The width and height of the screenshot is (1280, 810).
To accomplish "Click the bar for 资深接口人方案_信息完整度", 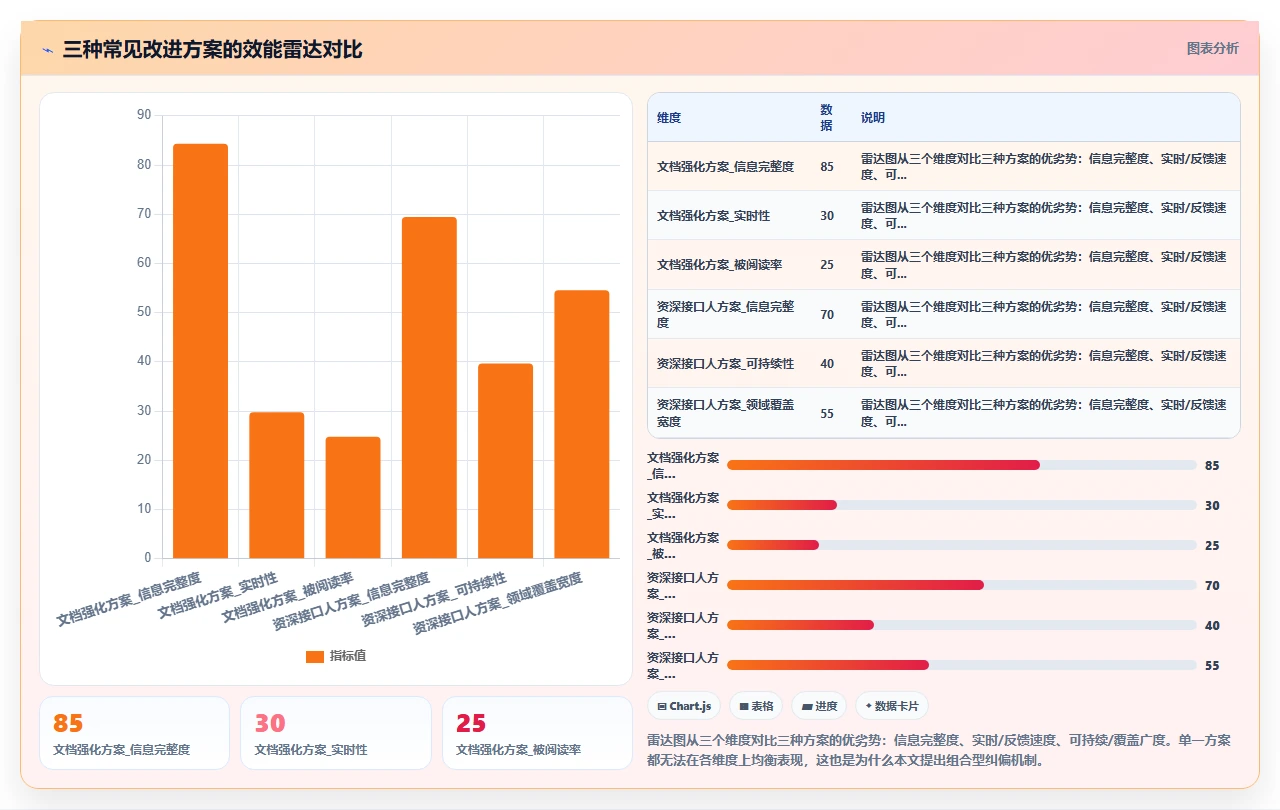I will coord(429,388).
